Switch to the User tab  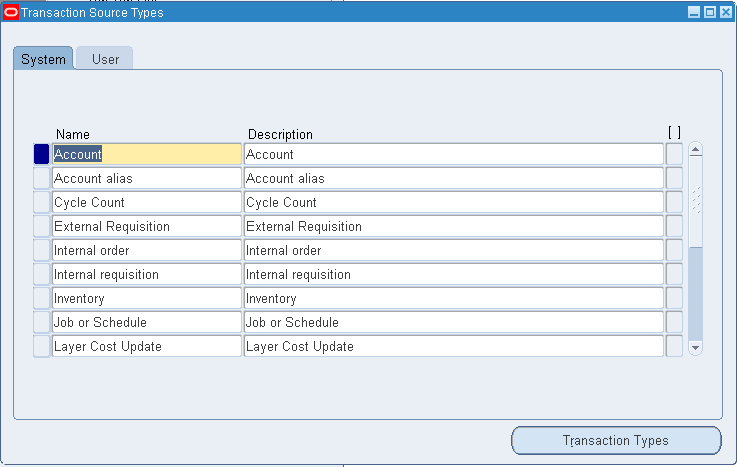pyautogui.click(x=105, y=59)
